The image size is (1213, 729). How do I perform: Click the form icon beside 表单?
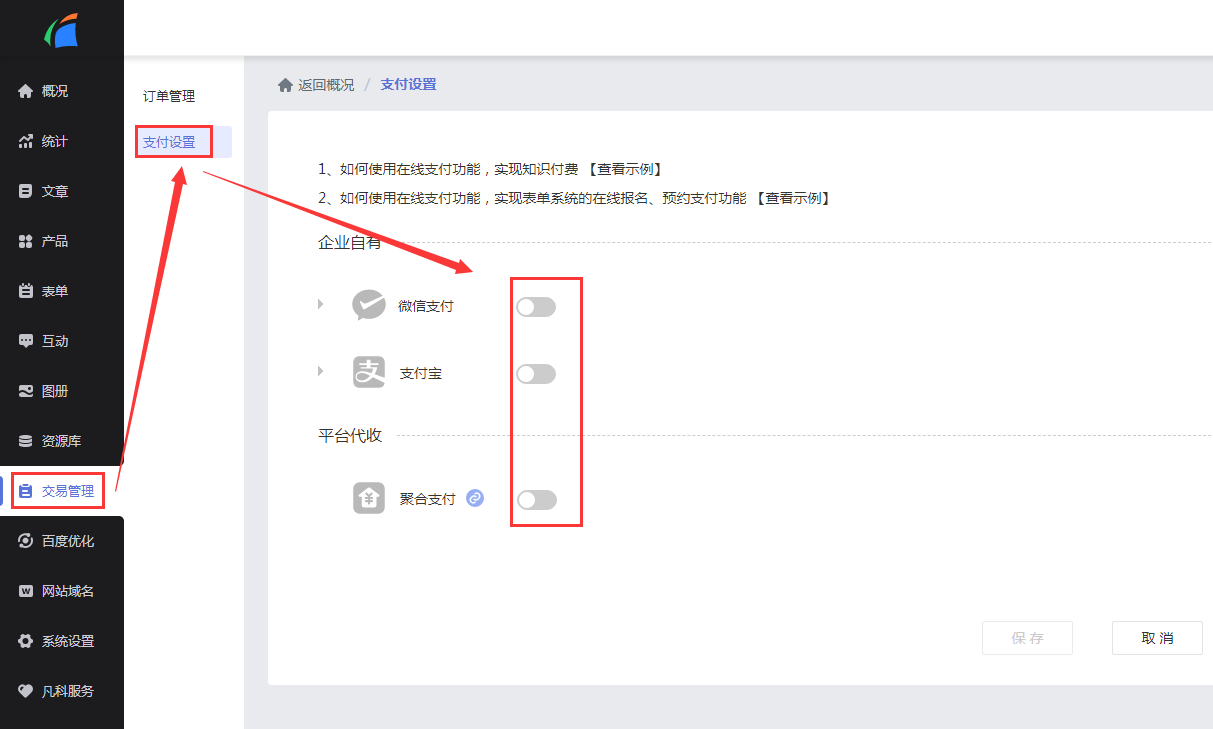click(x=26, y=291)
